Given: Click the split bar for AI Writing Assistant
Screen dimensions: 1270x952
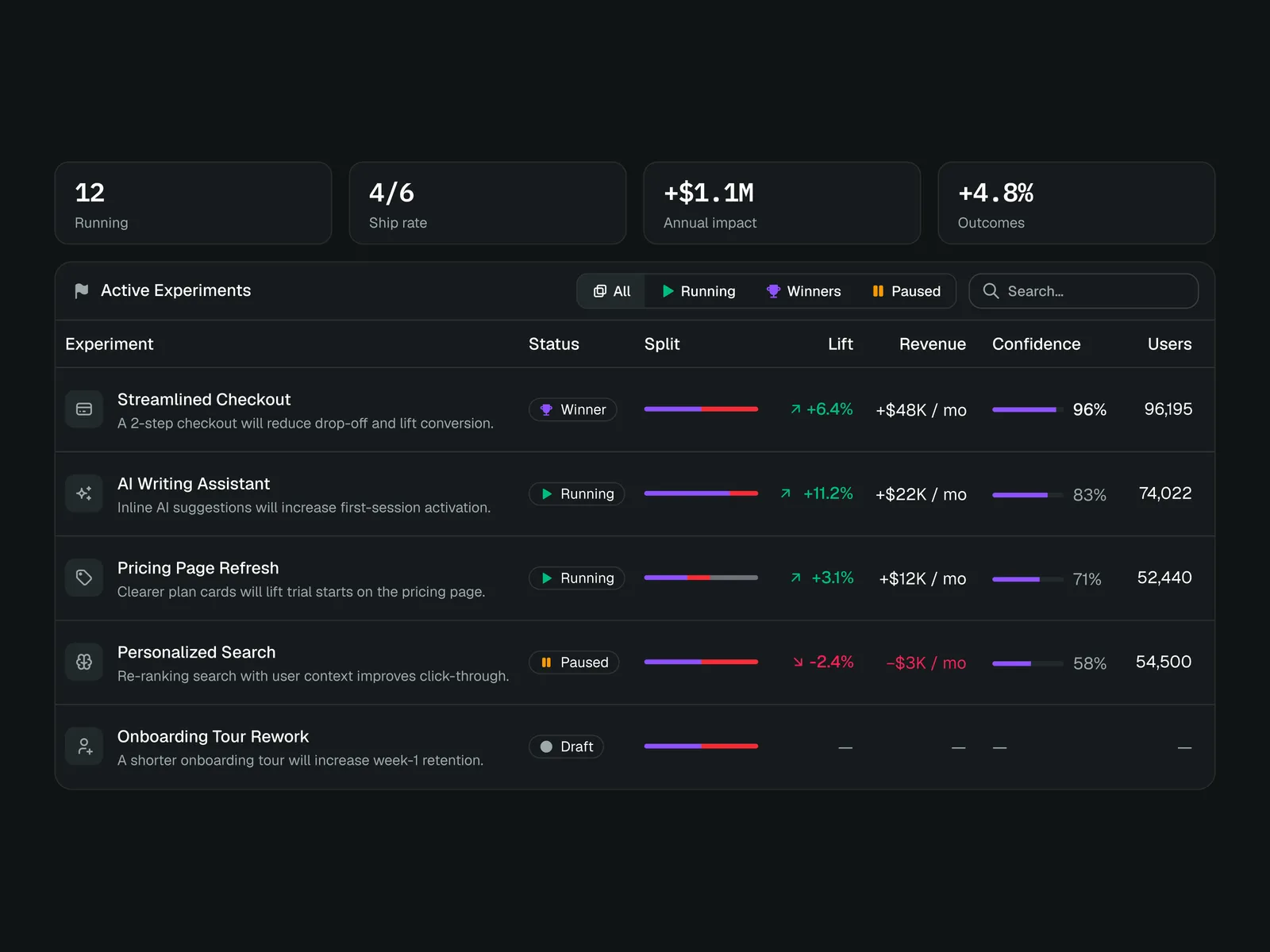Looking at the screenshot, I should tap(701, 493).
